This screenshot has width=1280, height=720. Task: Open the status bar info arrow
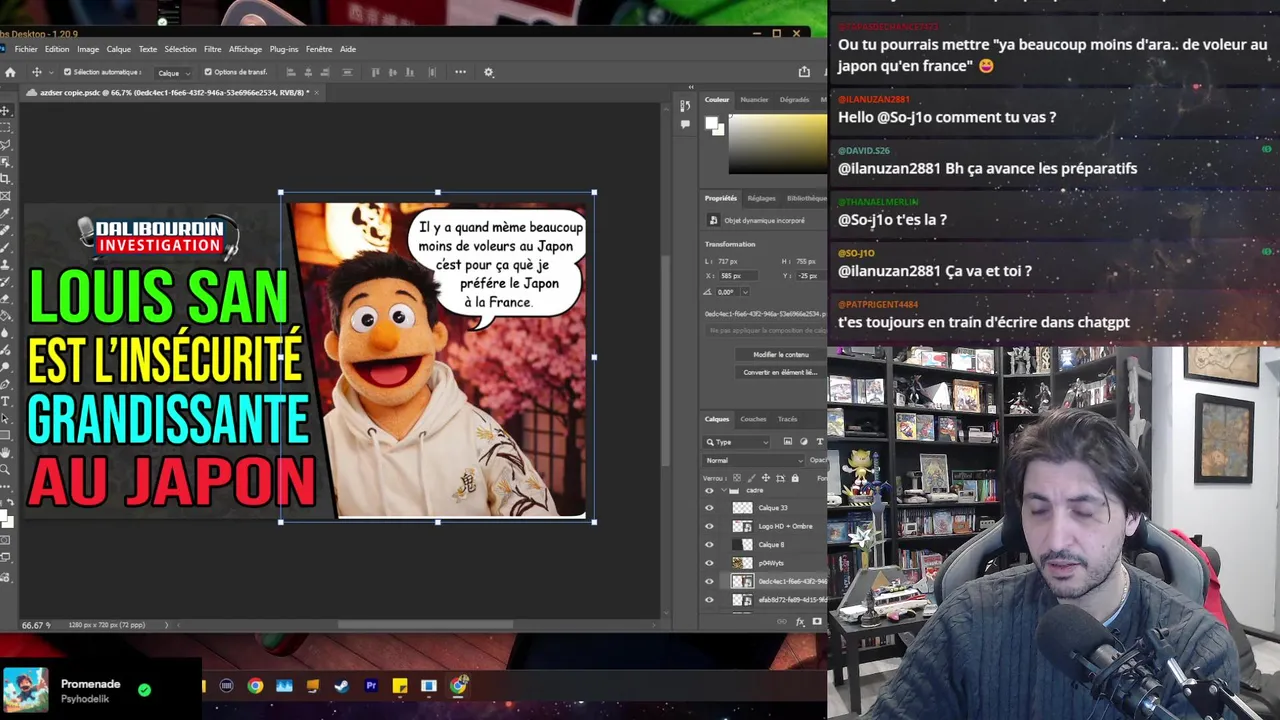click(x=167, y=625)
